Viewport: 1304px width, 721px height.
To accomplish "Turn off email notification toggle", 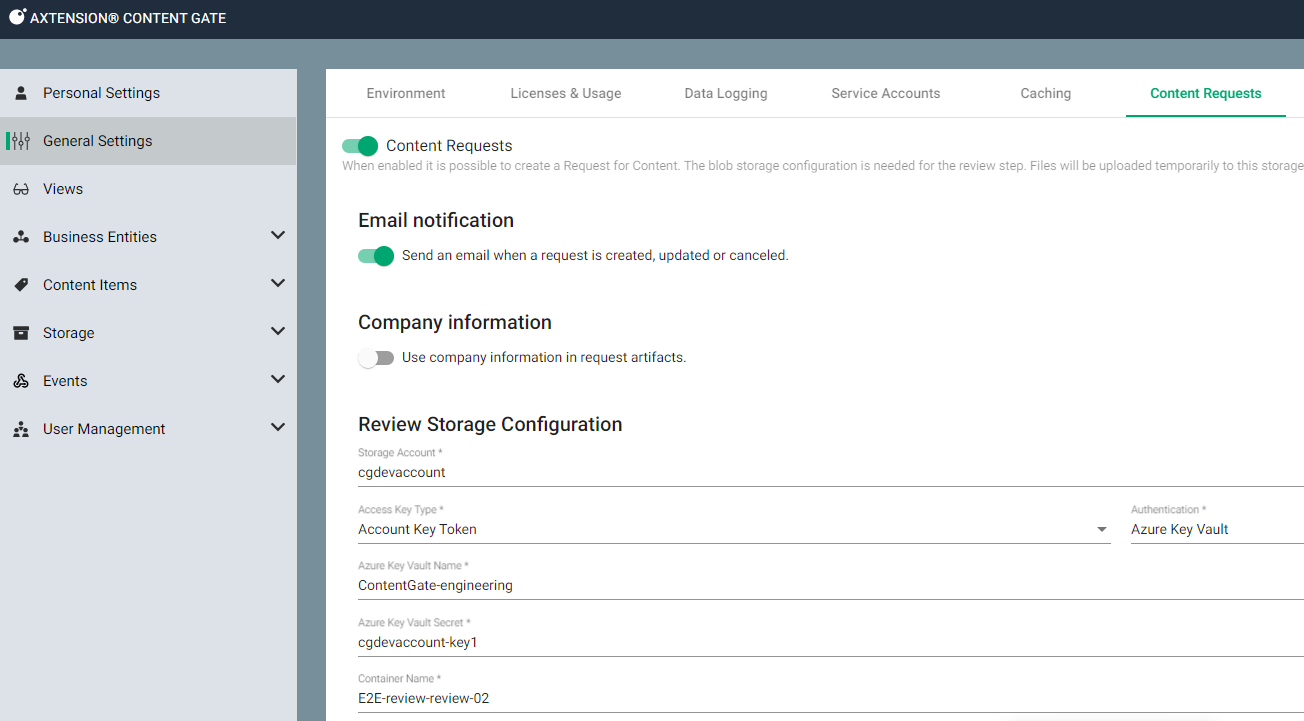I will coord(376,256).
